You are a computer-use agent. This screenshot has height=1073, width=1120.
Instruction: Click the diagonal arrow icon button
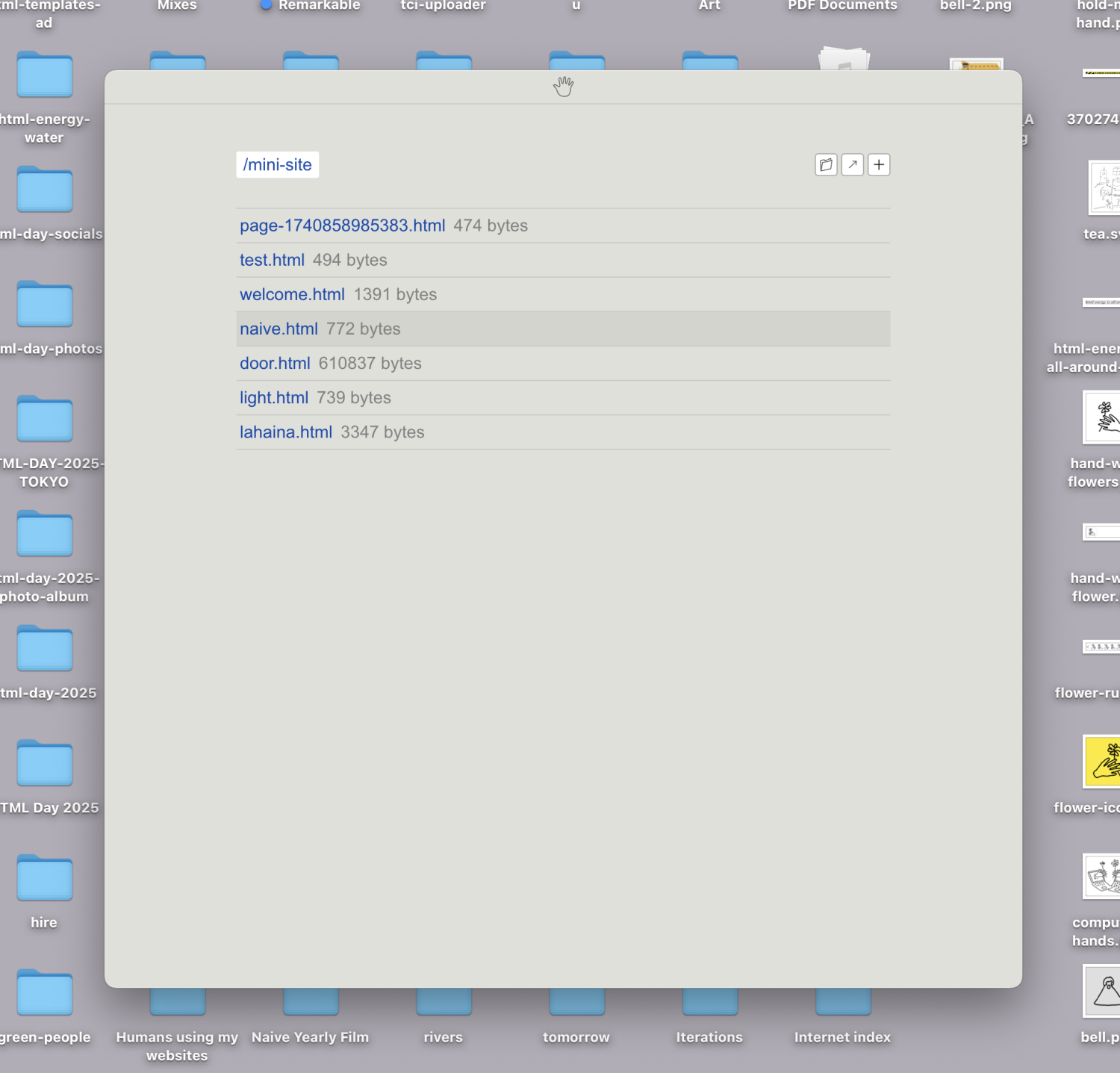tap(853, 165)
